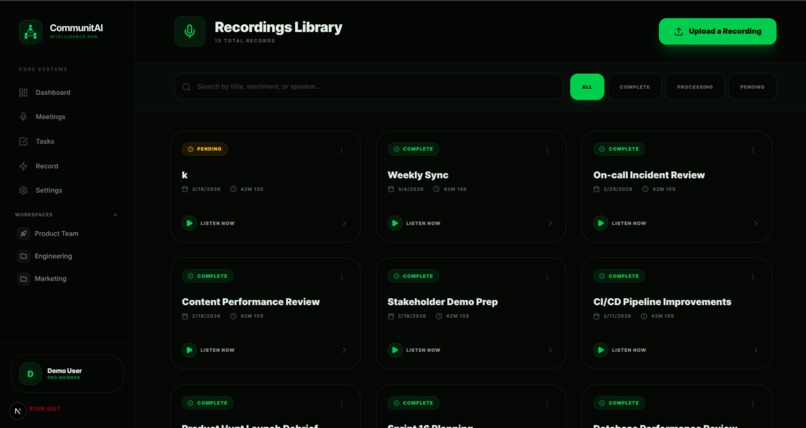Play the recording k

[x=189, y=223]
